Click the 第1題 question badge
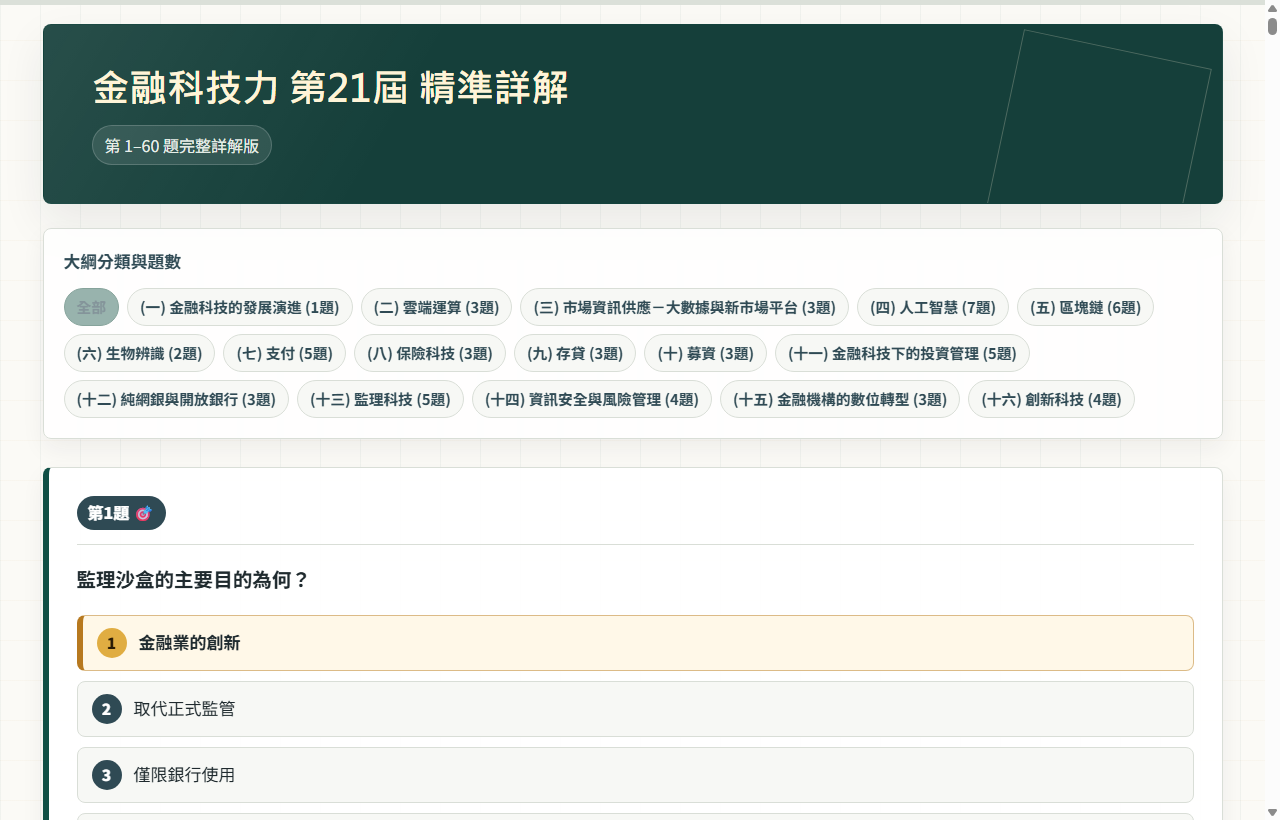The height and width of the screenshot is (820, 1280). (121, 513)
